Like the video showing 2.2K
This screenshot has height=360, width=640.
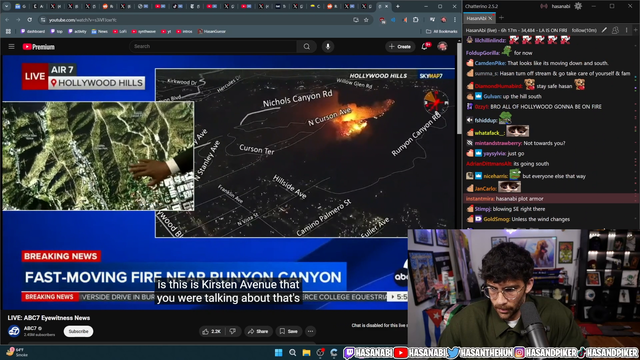pyautogui.click(x=211, y=331)
